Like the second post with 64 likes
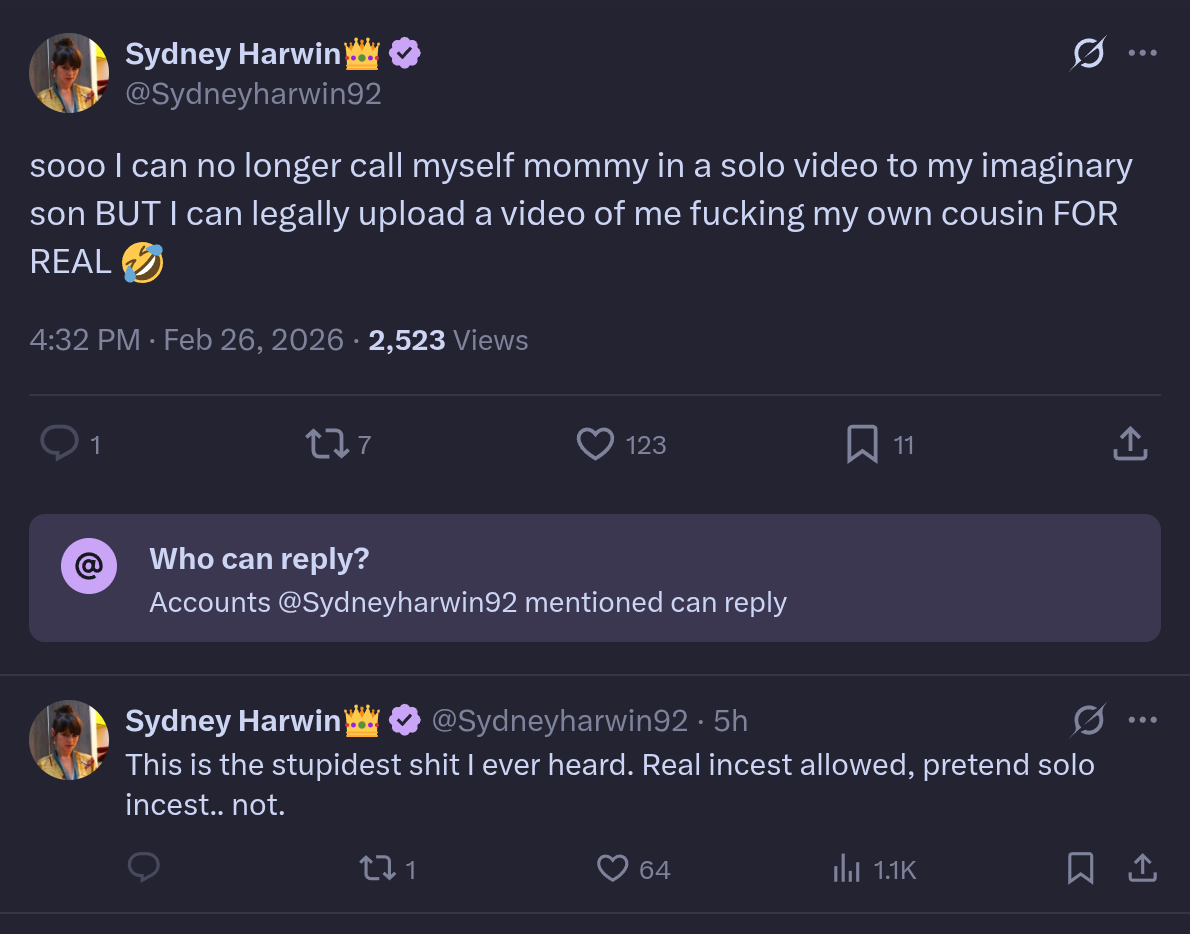Viewport: 1190px width, 934px height. pos(613,868)
